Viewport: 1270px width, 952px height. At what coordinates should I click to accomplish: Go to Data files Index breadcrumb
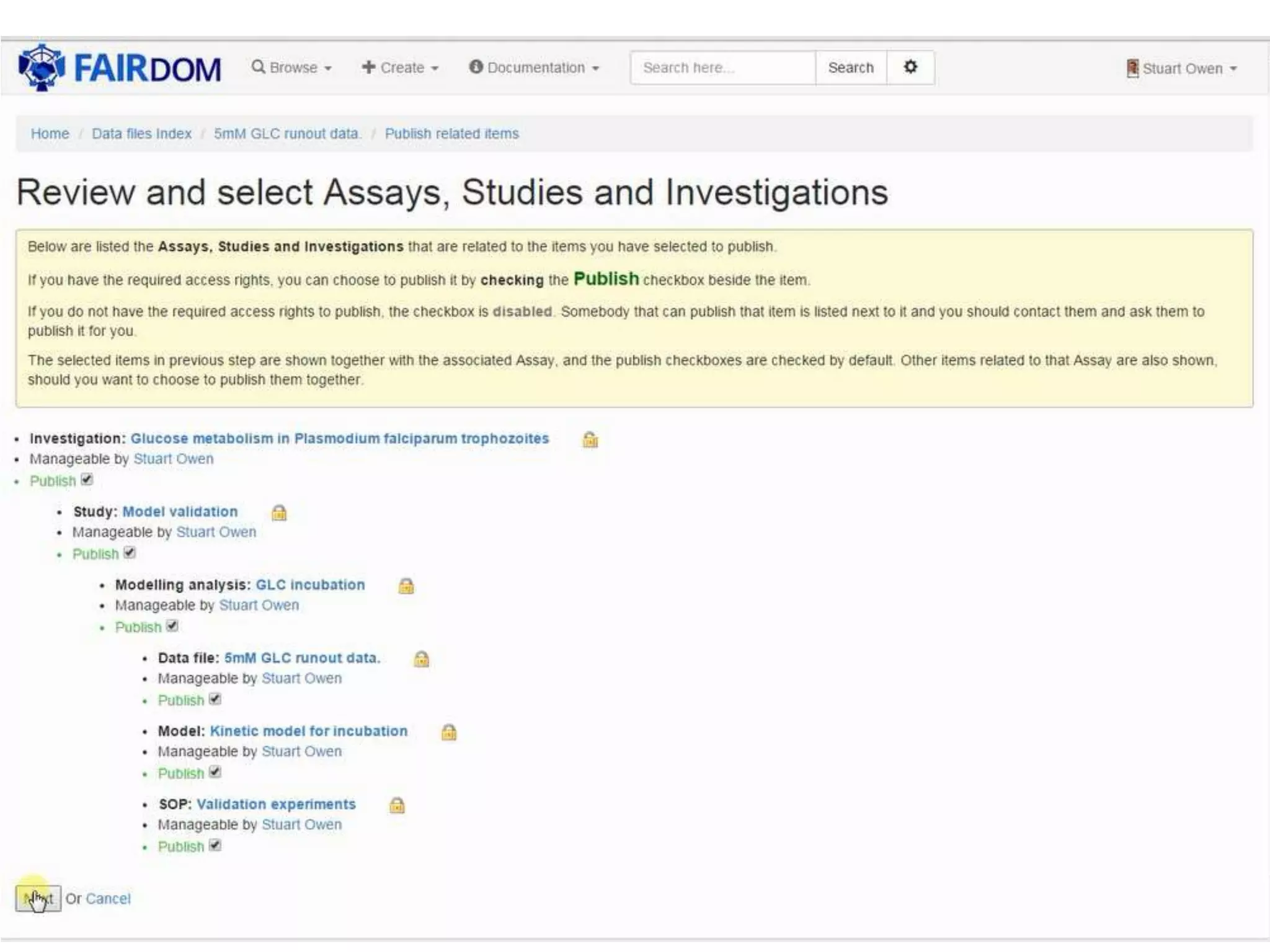(x=141, y=133)
